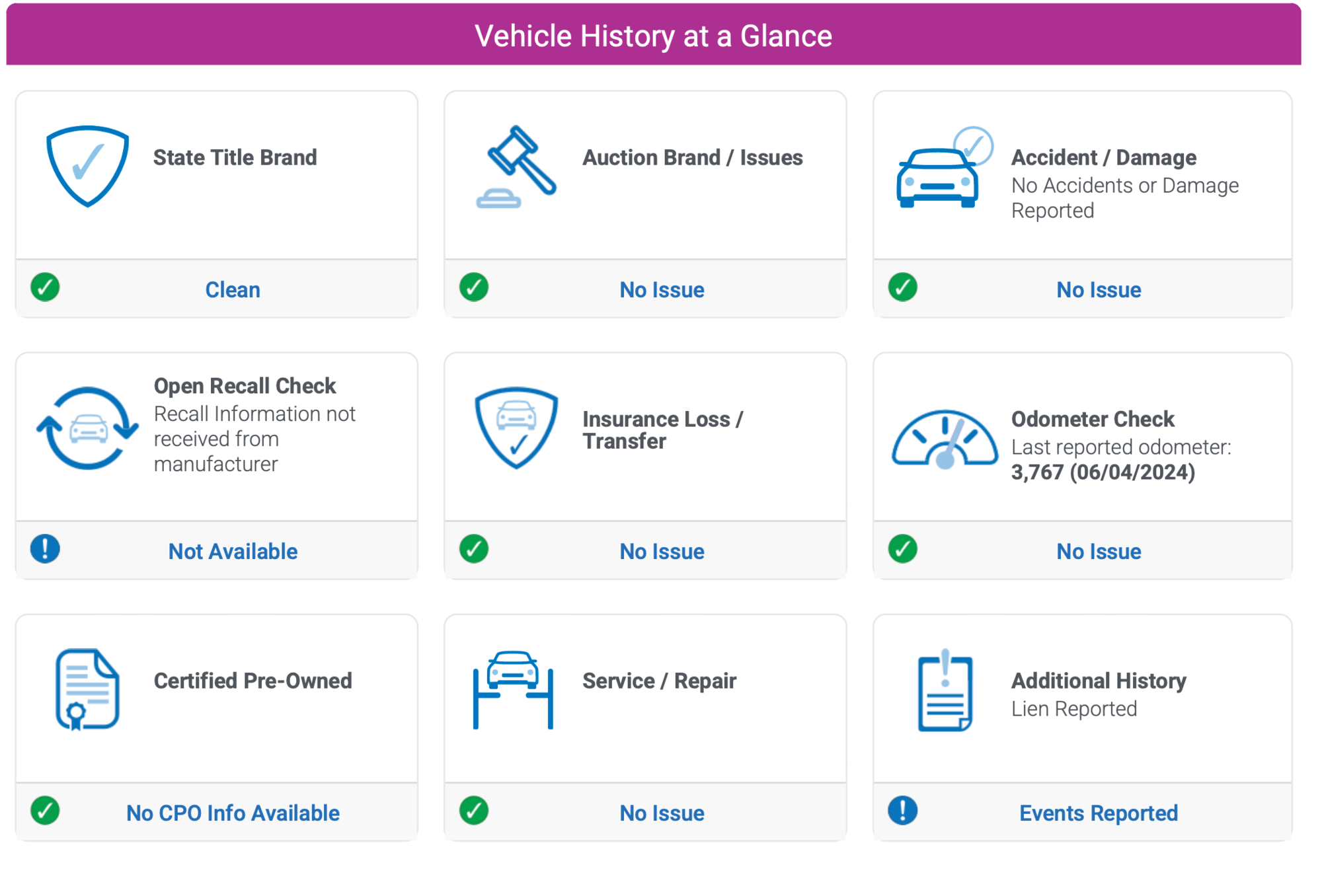The height and width of the screenshot is (896, 1322).
Task: Click the Open Recall Check circular-arrows icon
Action: (87, 428)
